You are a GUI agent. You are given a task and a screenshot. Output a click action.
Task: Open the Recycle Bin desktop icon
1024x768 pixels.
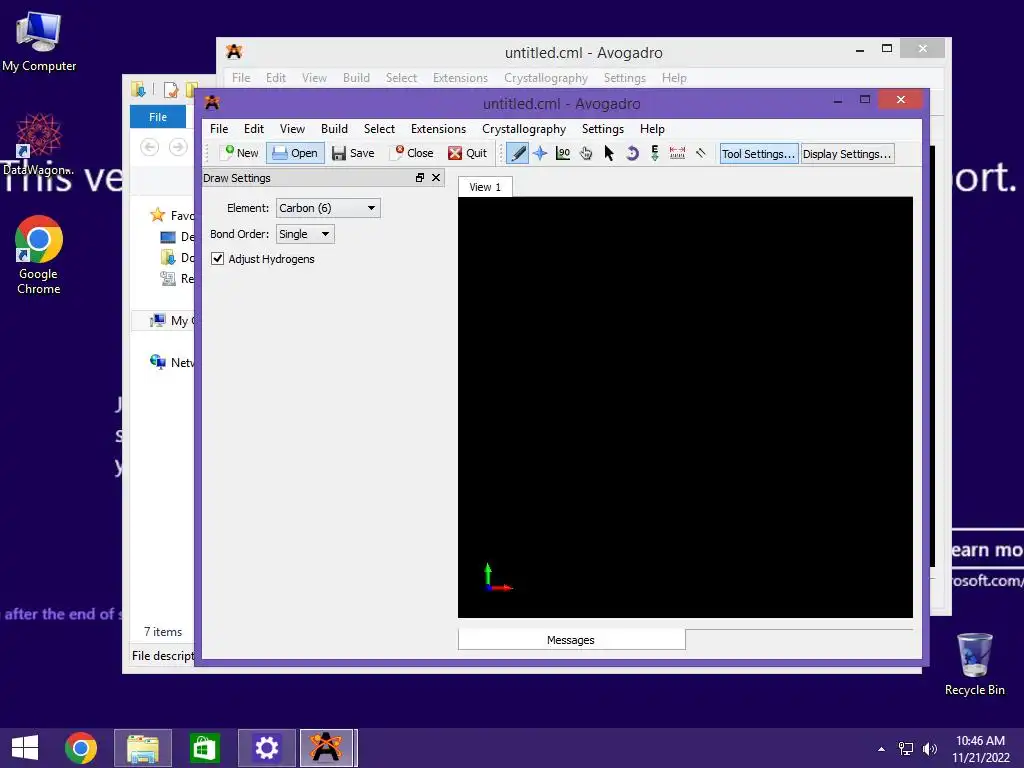click(974, 664)
